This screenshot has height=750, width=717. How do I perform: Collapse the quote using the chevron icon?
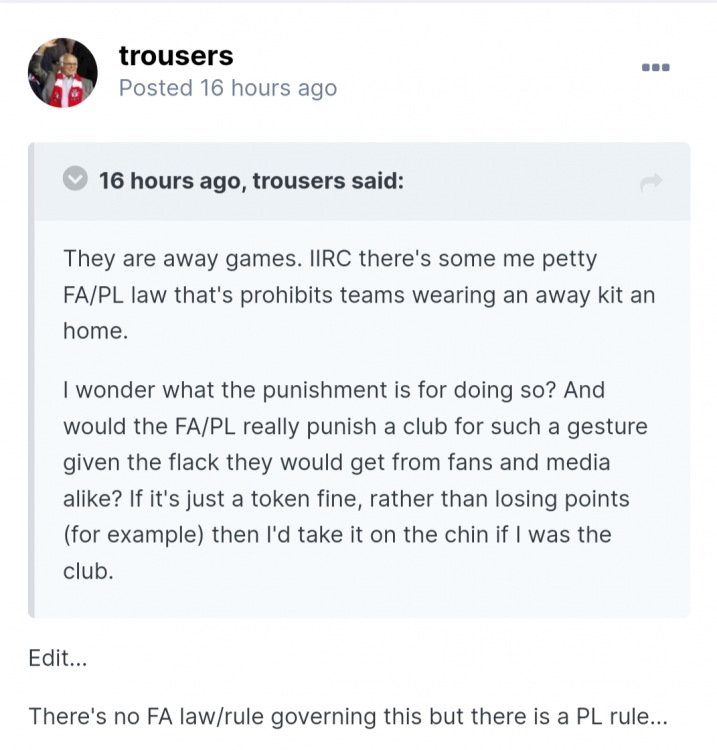[75, 180]
